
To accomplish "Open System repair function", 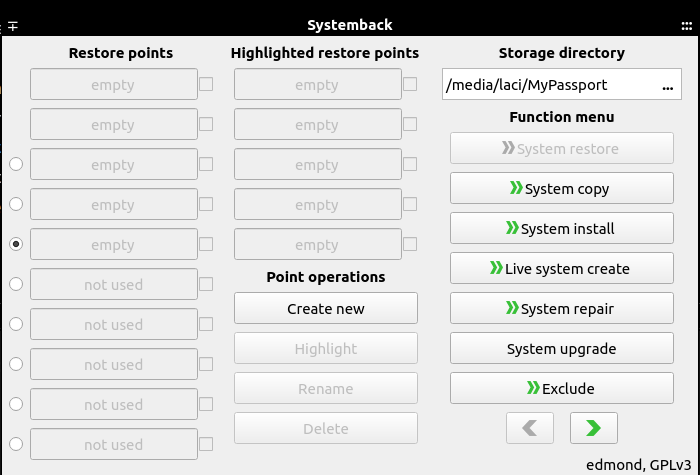I will click(x=562, y=308).
